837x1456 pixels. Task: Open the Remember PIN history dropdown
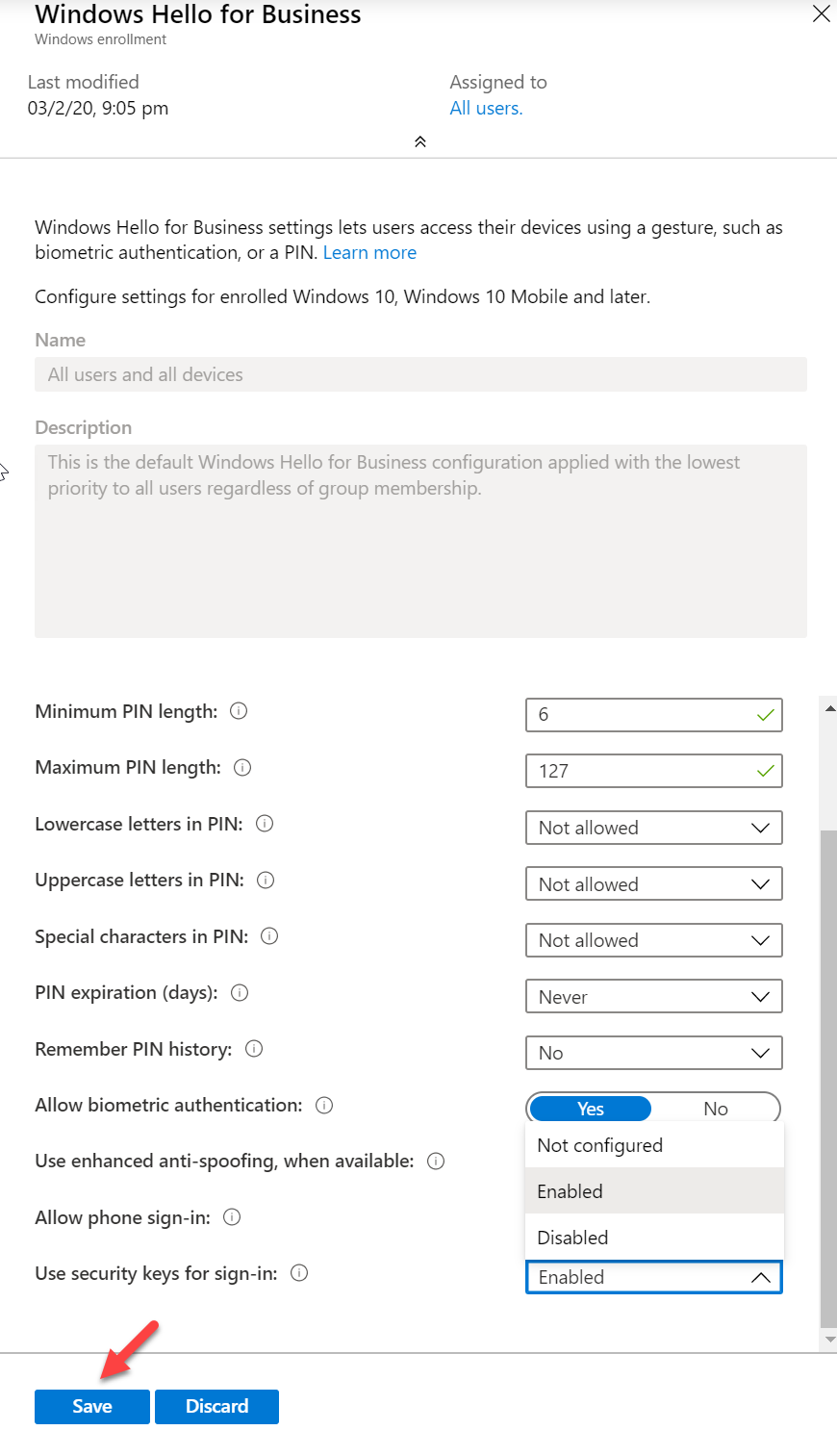(x=654, y=1053)
